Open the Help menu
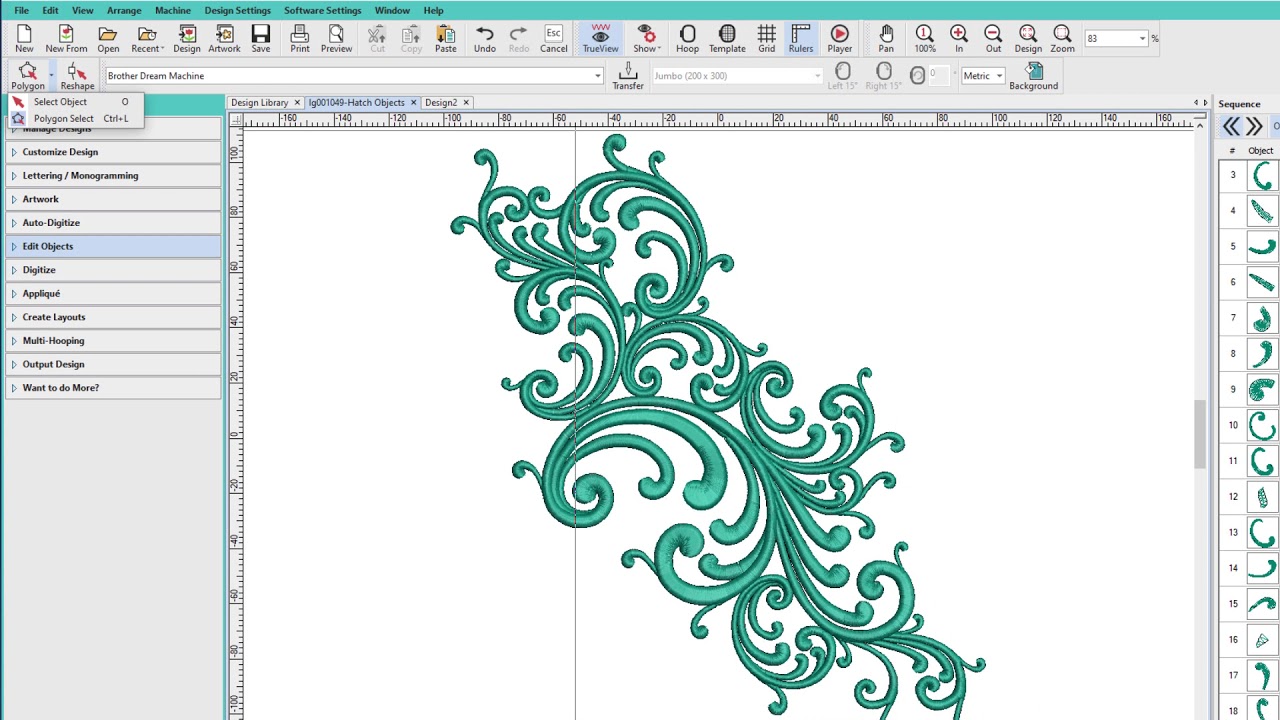Viewport: 1280px width, 720px height. pos(433,10)
